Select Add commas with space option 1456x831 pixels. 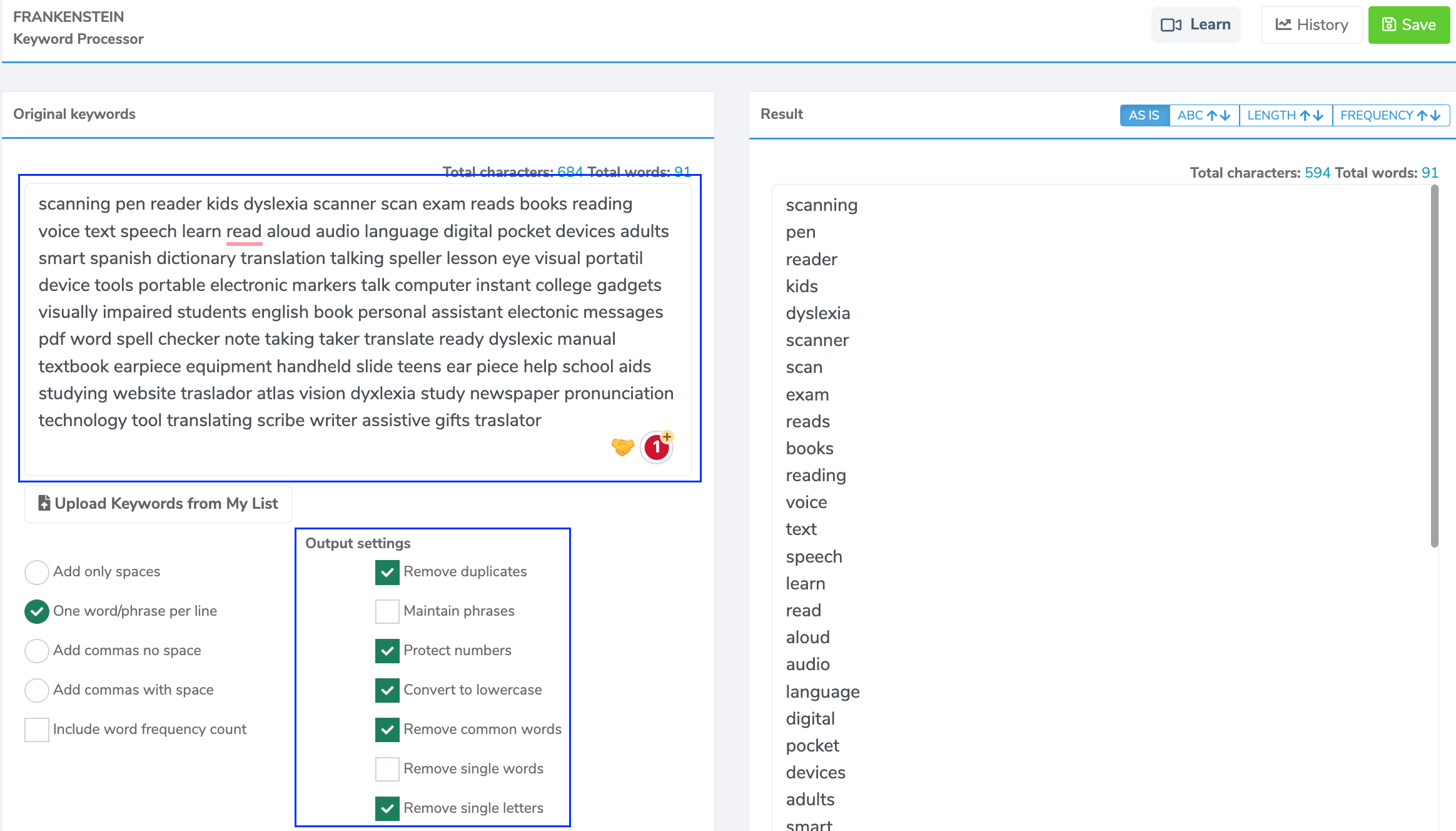(x=37, y=690)
